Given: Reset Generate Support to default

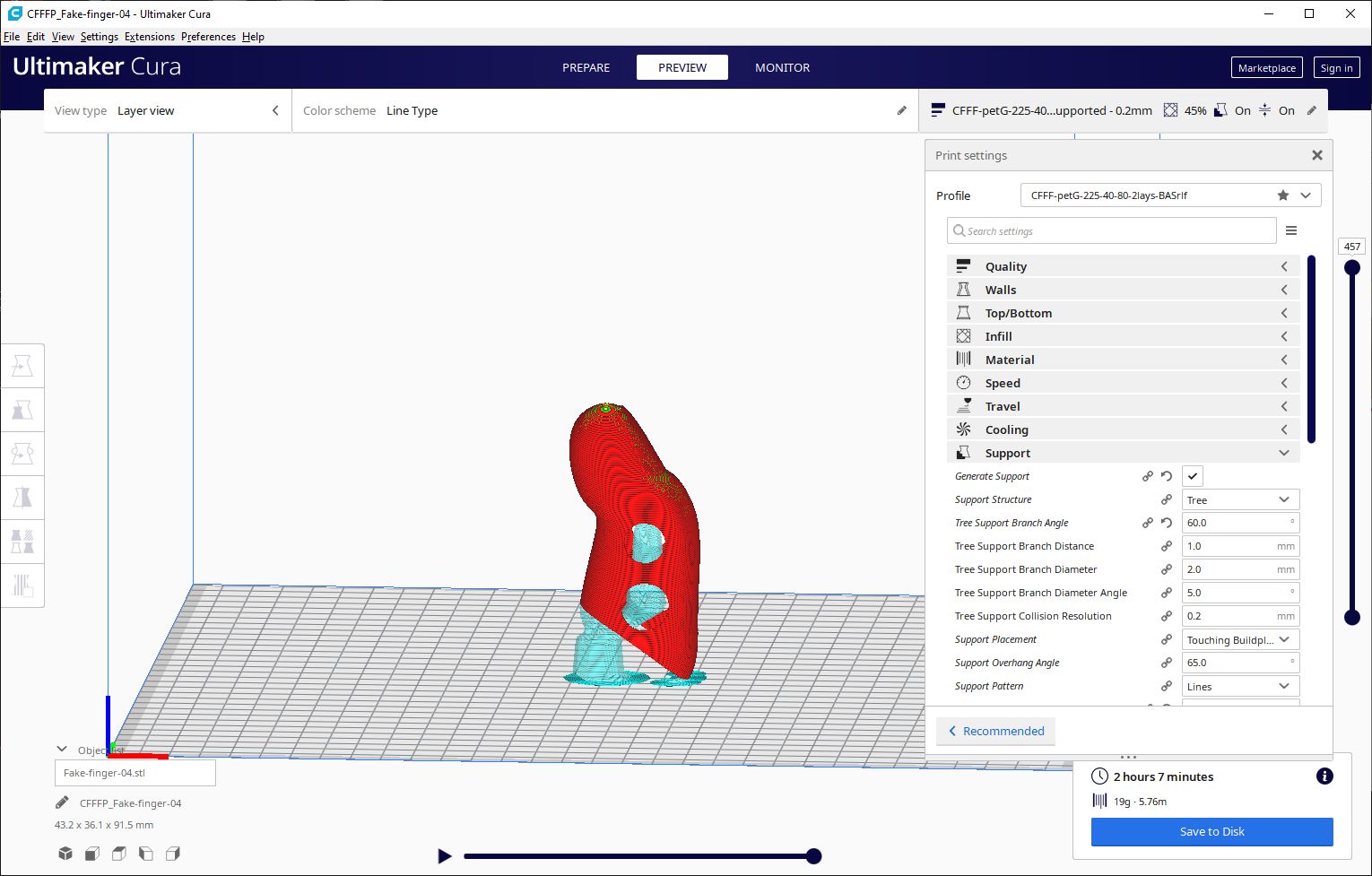Looking at the screenshot, I should pyautogui.click(x=1167, y=476).
